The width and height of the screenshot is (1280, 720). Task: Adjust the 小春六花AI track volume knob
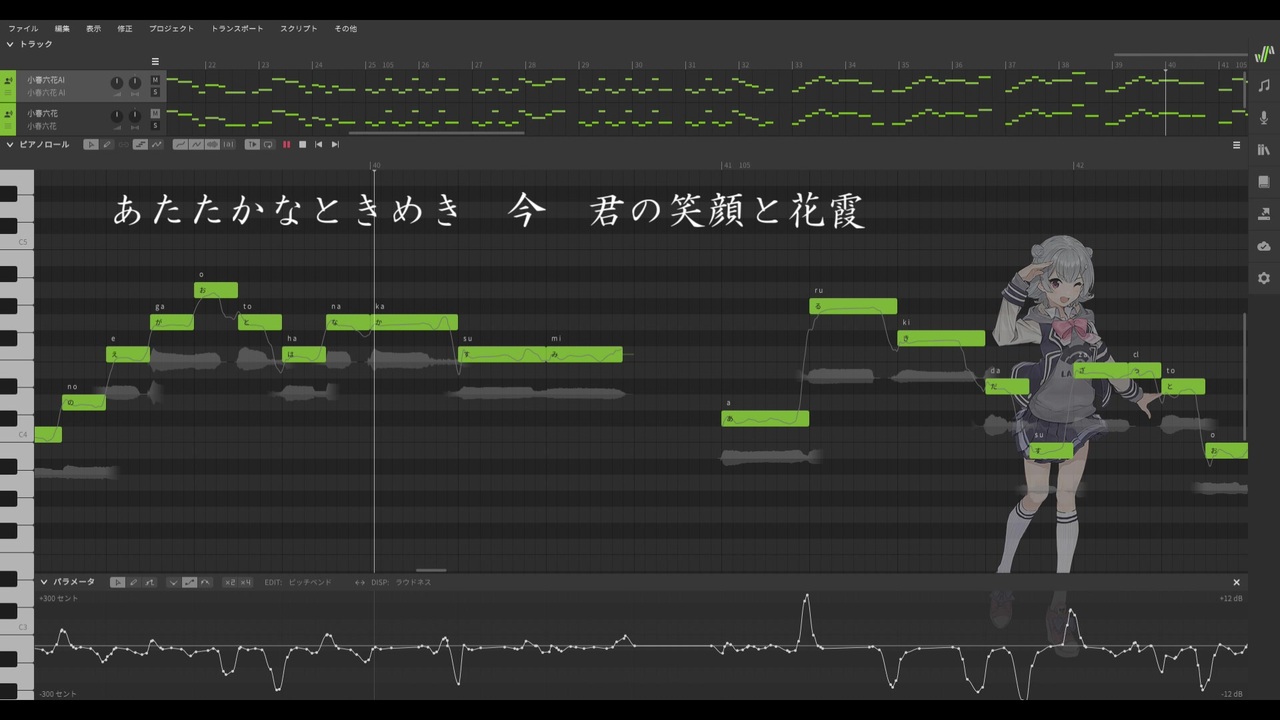click(x=117, y=82)
